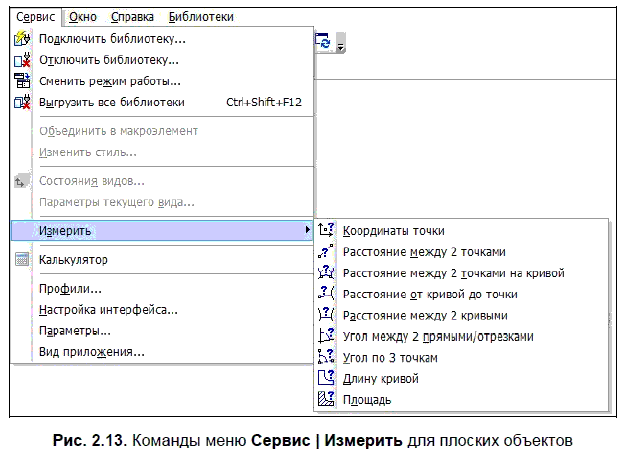The width and height of the screenshot is (625, 455).
Task: Click the Угол по 3 точкам icon
Action: pos(325,357)
